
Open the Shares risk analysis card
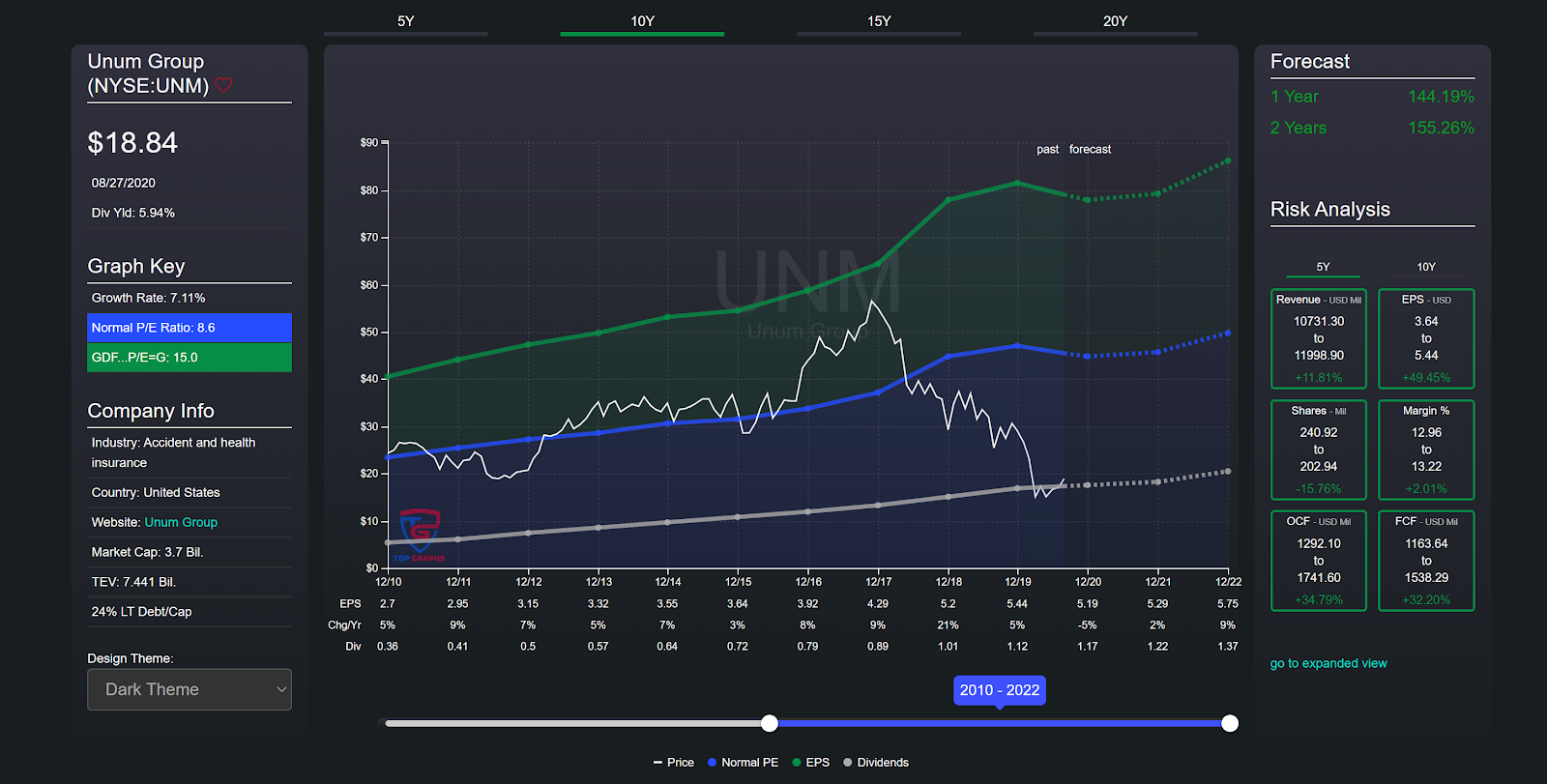coord(1319,450)
